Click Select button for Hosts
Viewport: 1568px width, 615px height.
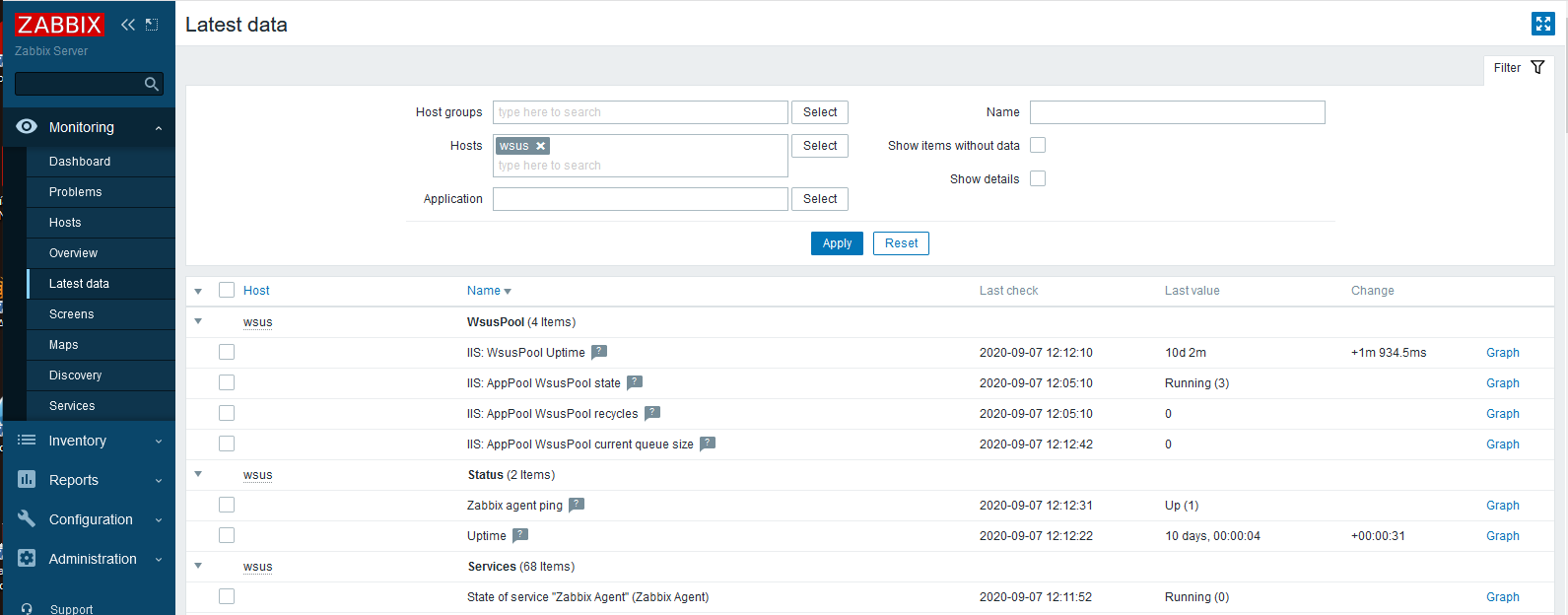pos(820,146)
